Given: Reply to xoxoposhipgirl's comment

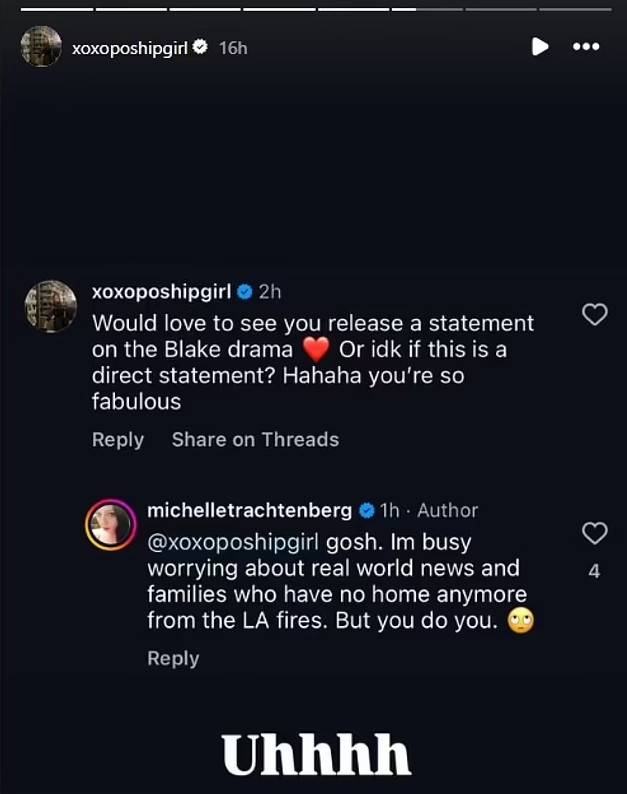Looking at the screenshot, I should [x=118, y=439].
